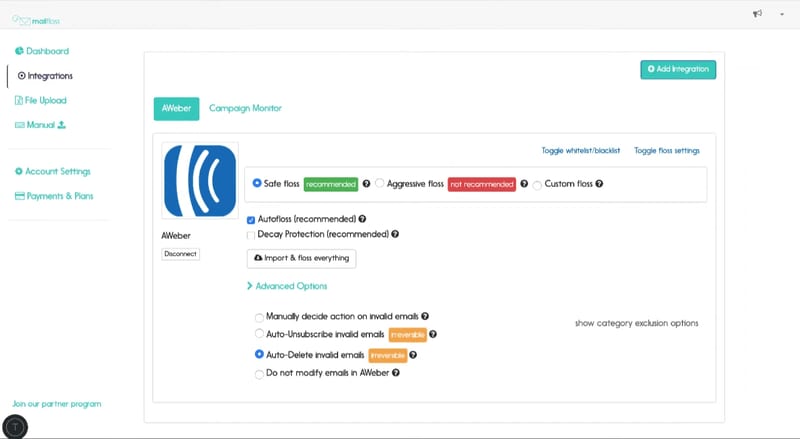Click help icon next to Do not modify emails

[395, 373]
